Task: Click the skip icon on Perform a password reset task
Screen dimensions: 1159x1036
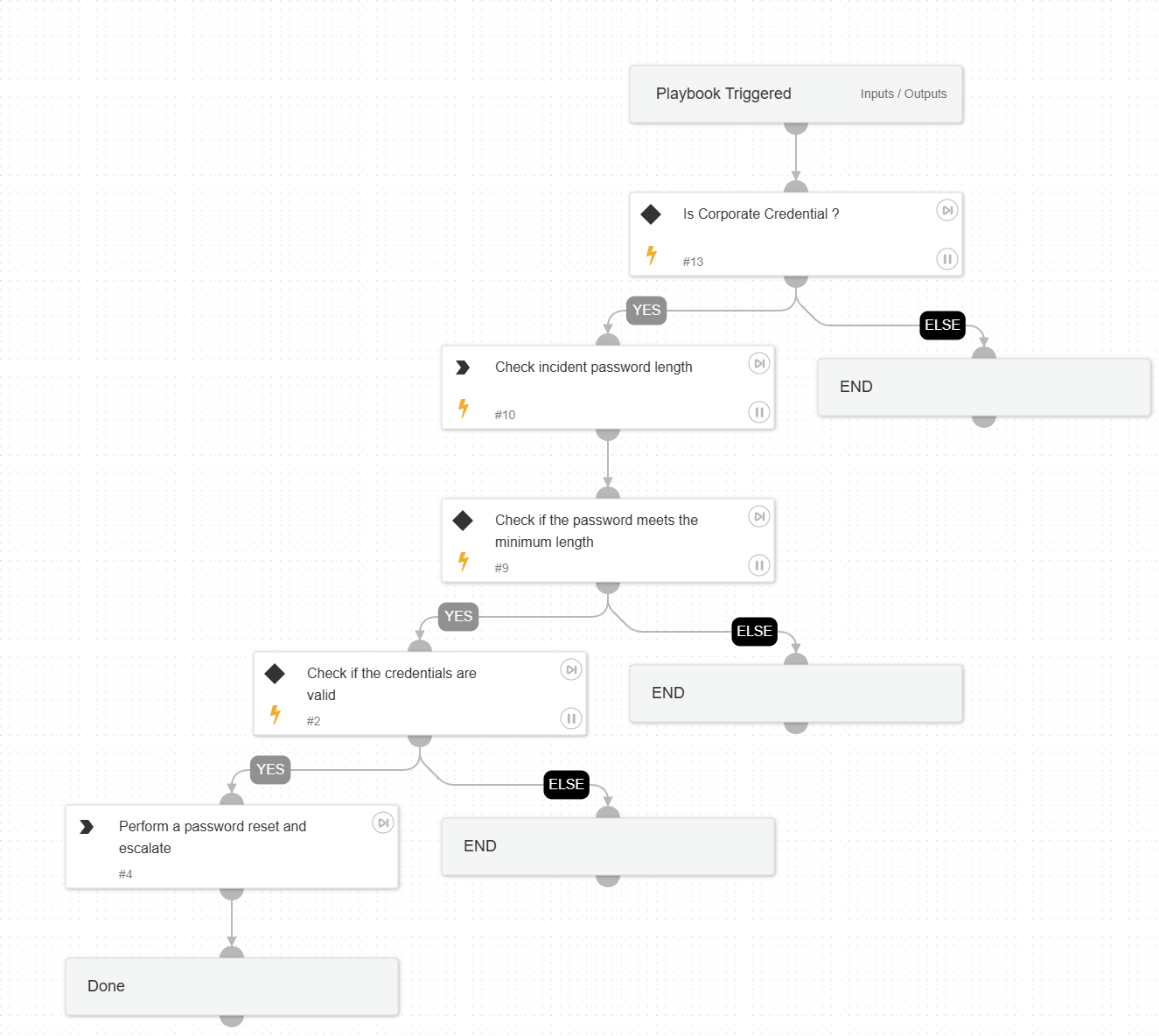Action: (383, 822)
